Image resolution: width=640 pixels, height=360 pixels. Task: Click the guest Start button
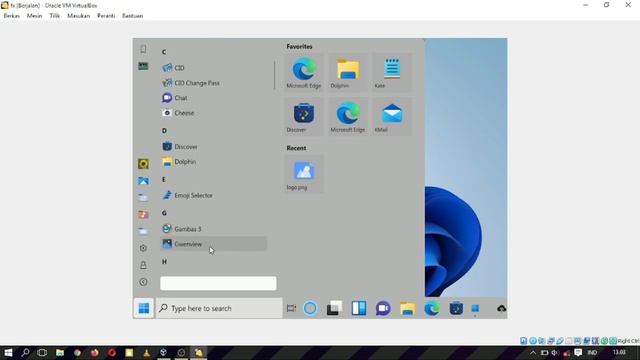click(144, 308)
